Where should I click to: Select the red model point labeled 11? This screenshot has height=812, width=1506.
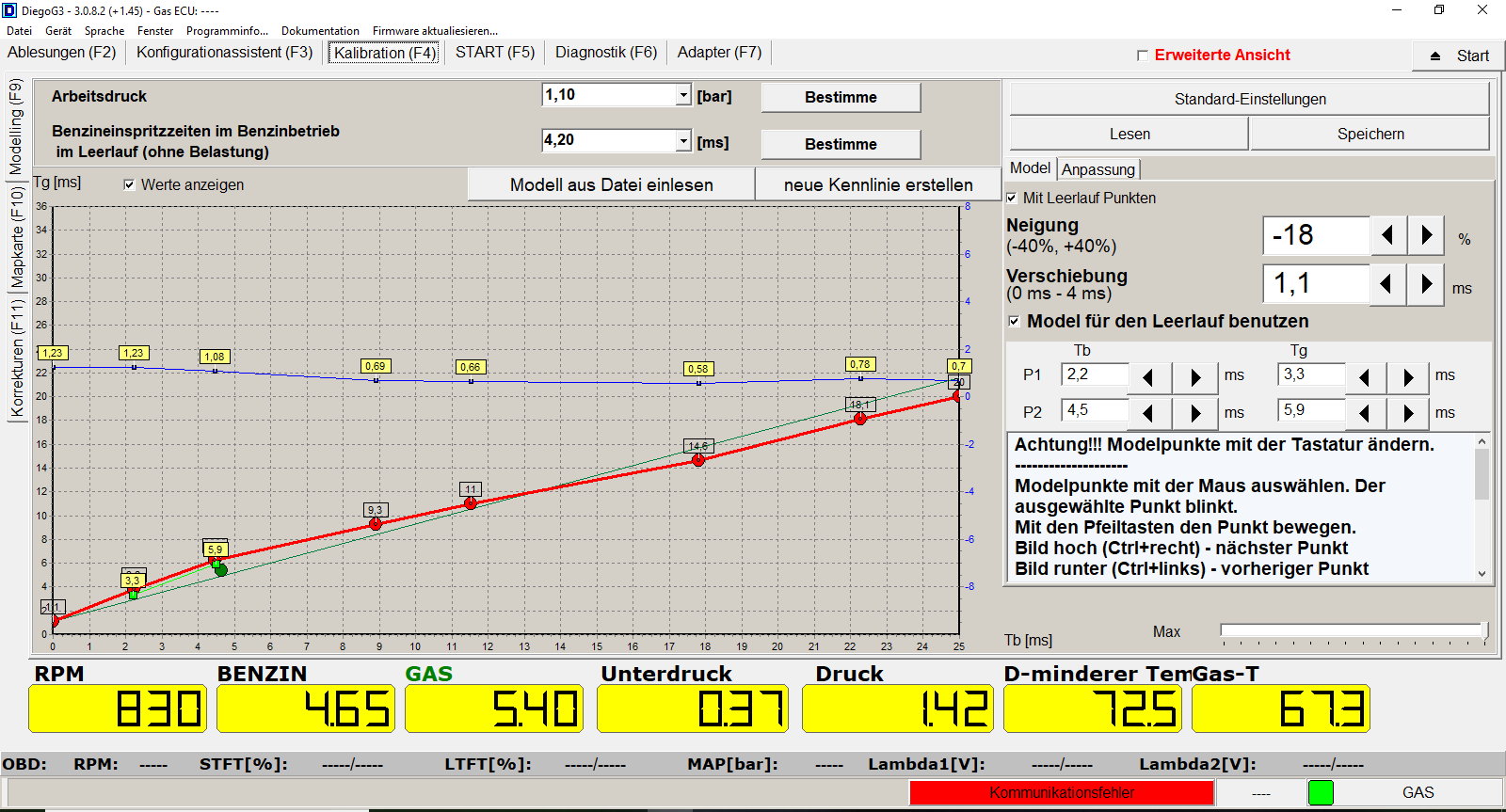click(x=471, y=503)
